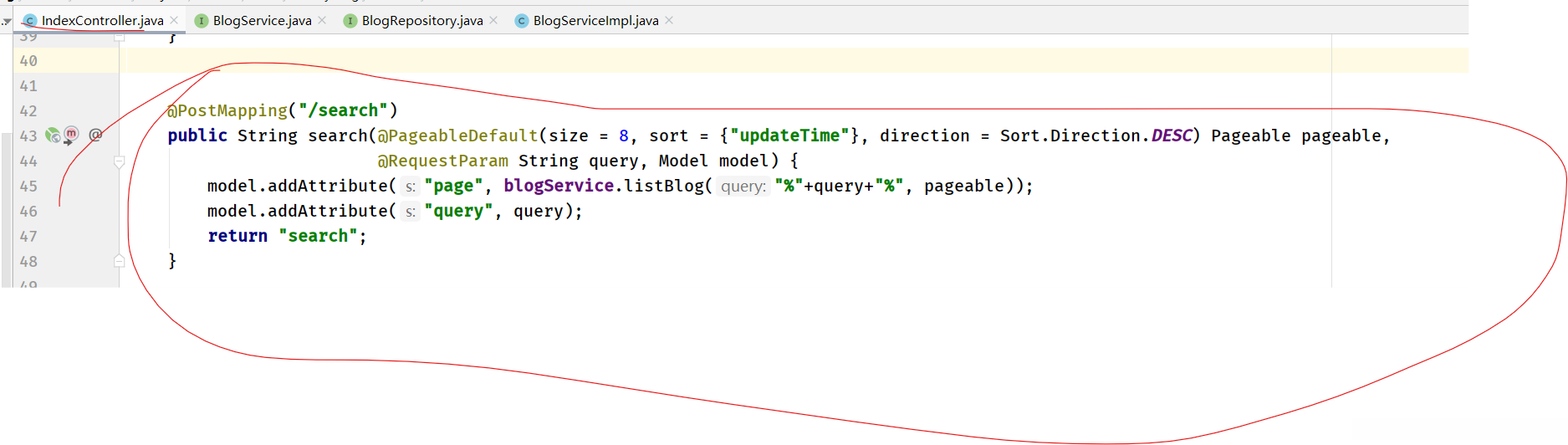Click line number 45 in the gutter
This screenshot has height=445, width=1568.
28,187
